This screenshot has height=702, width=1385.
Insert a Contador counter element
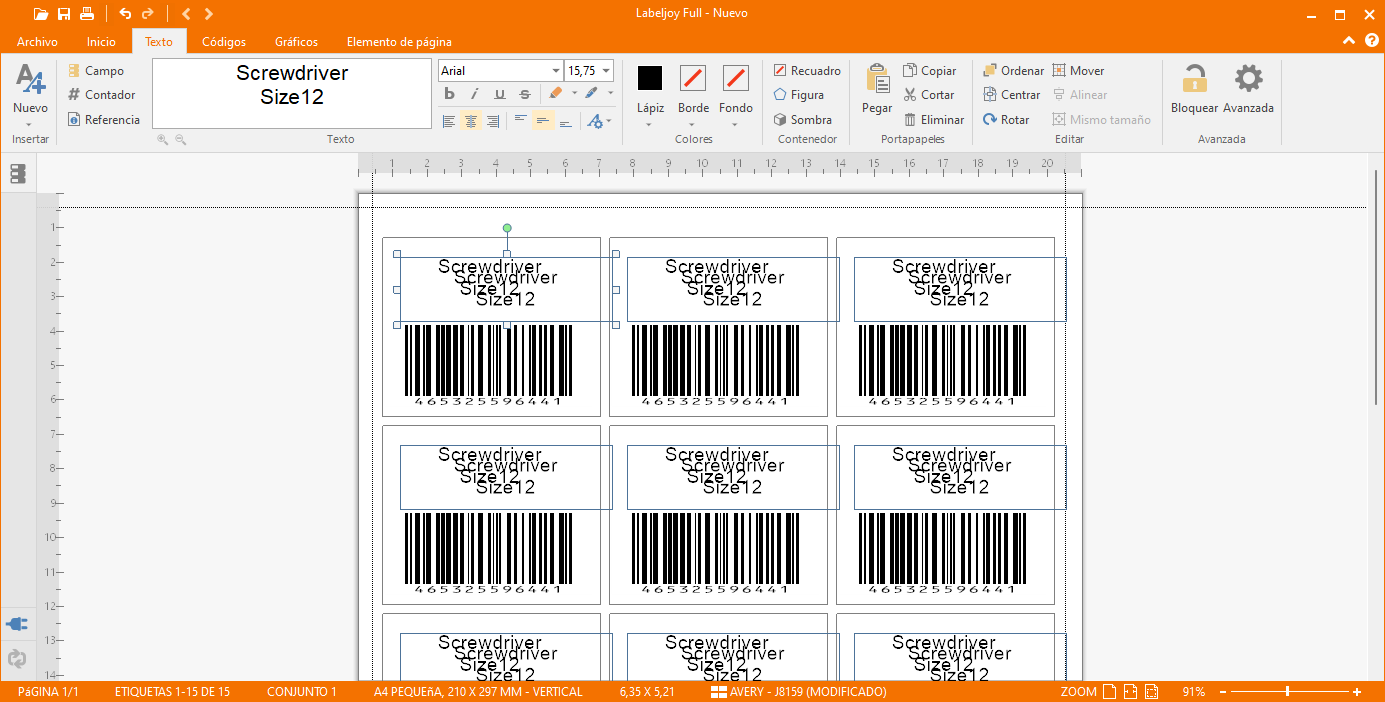pyautogui.click(x=101, y=95)
